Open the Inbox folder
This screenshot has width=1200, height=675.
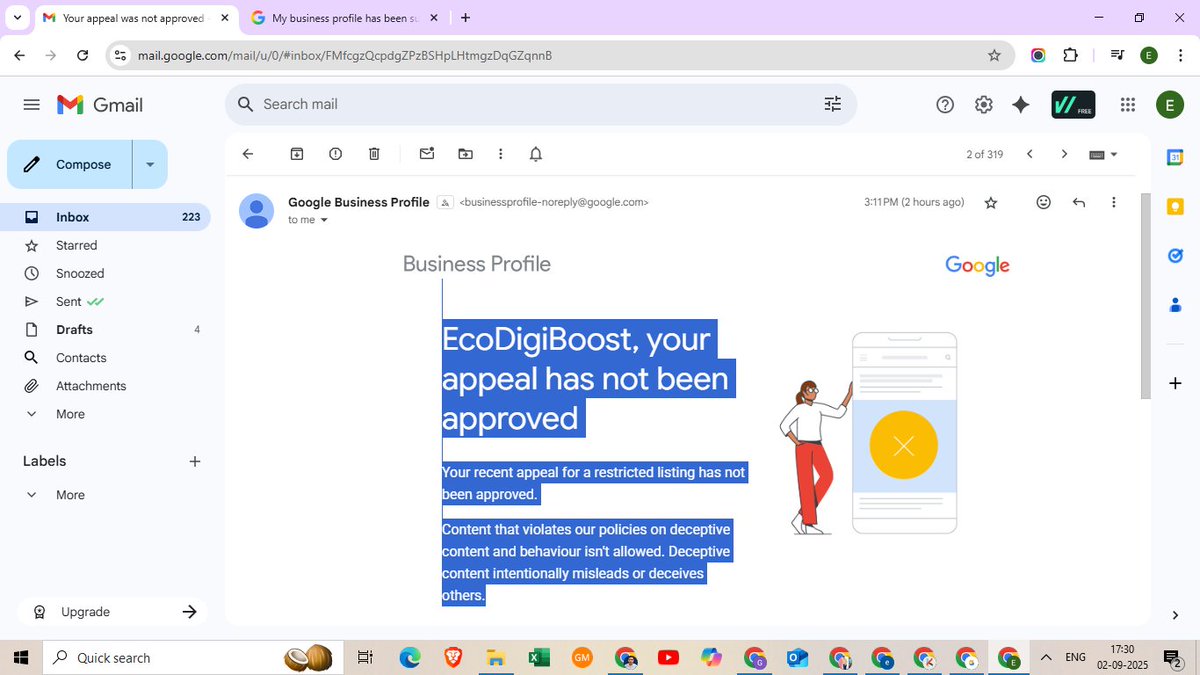tap(105, 217)
